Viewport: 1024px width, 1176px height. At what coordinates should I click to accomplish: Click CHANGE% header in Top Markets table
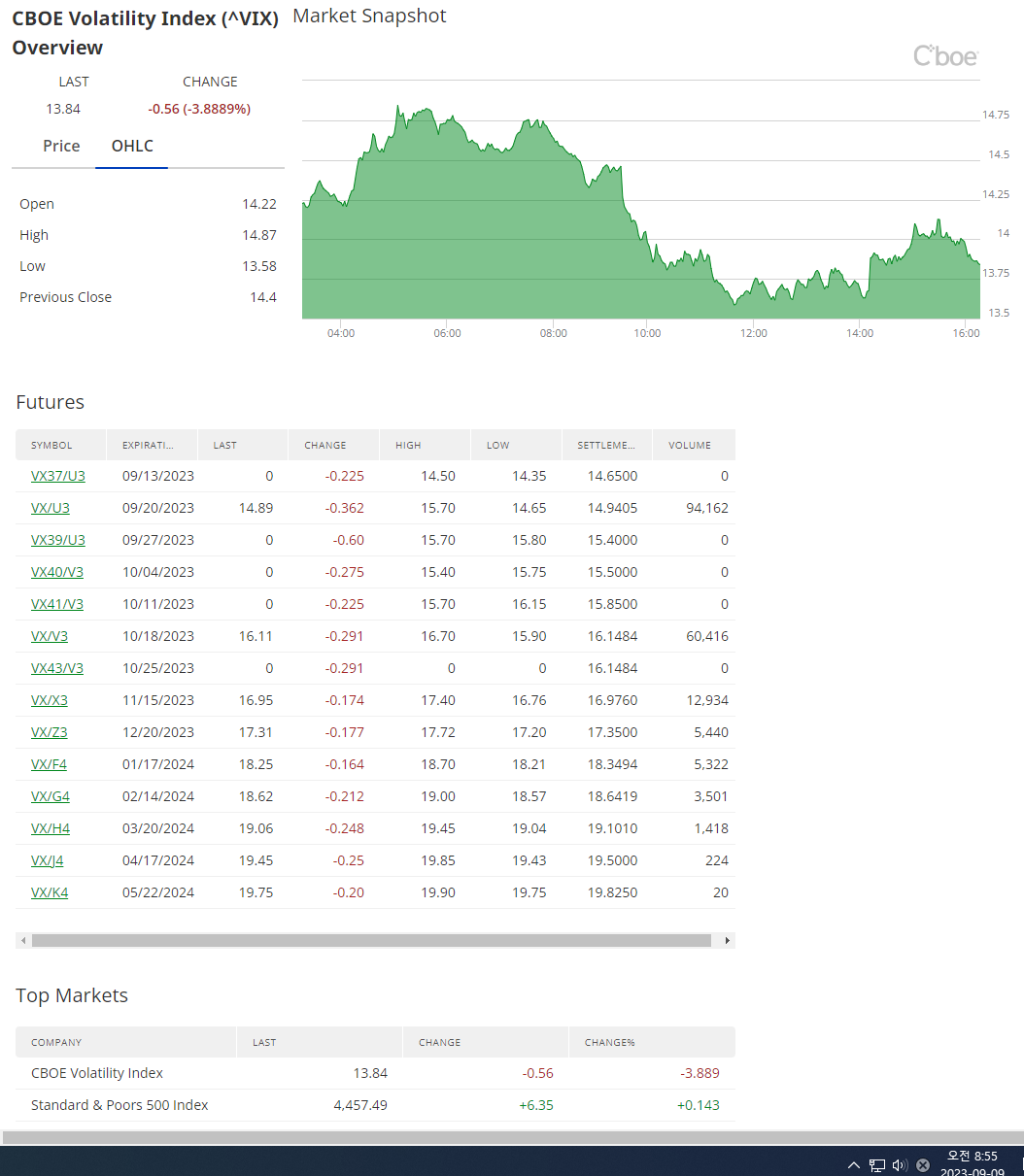click(652, 1042)
